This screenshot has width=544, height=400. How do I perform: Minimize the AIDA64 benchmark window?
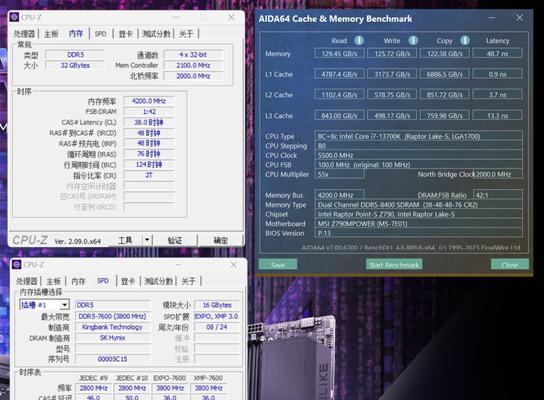click(x=492, y=18)
